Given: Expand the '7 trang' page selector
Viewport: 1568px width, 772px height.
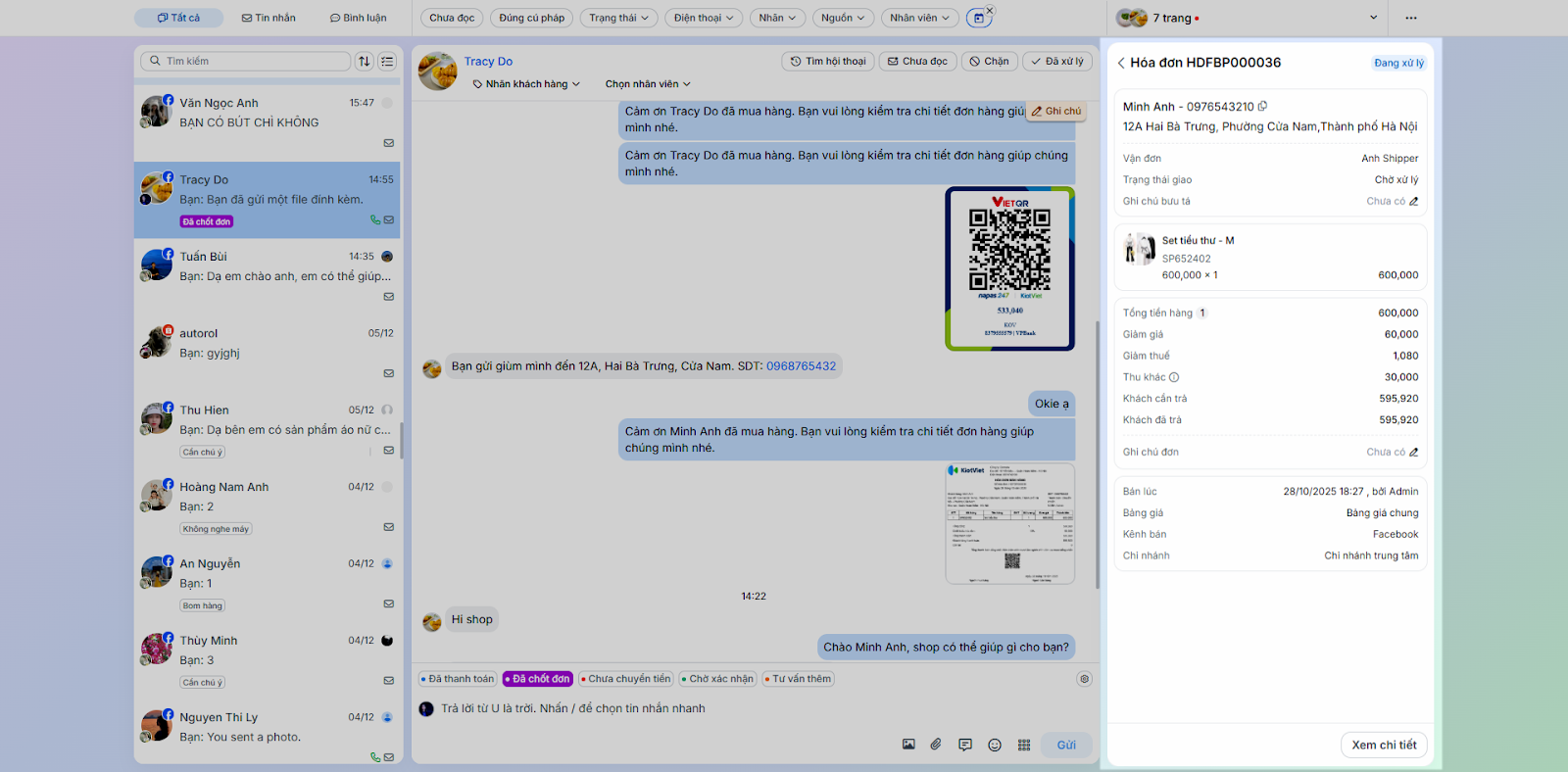Looking at the screenshot, I should [1372, 18].
